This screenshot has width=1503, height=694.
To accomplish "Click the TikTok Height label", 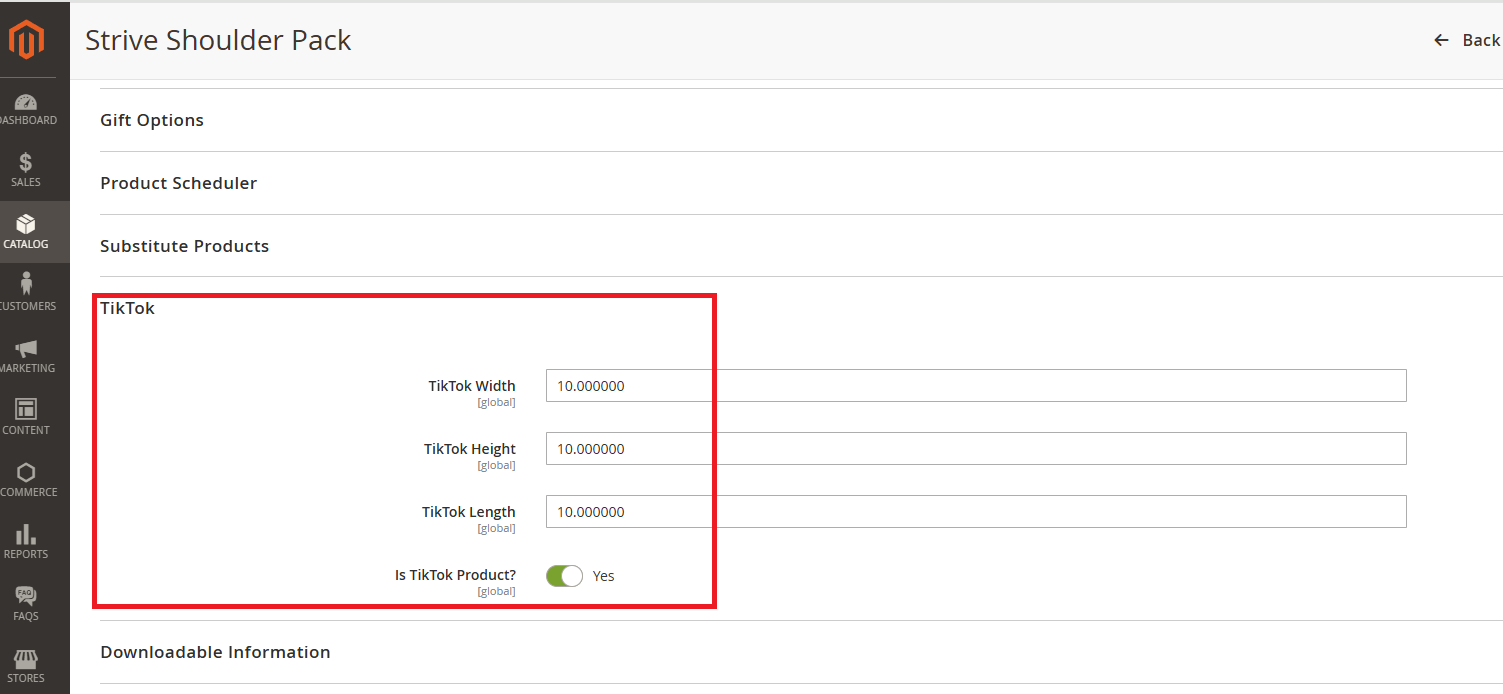I will pos(470,449).
